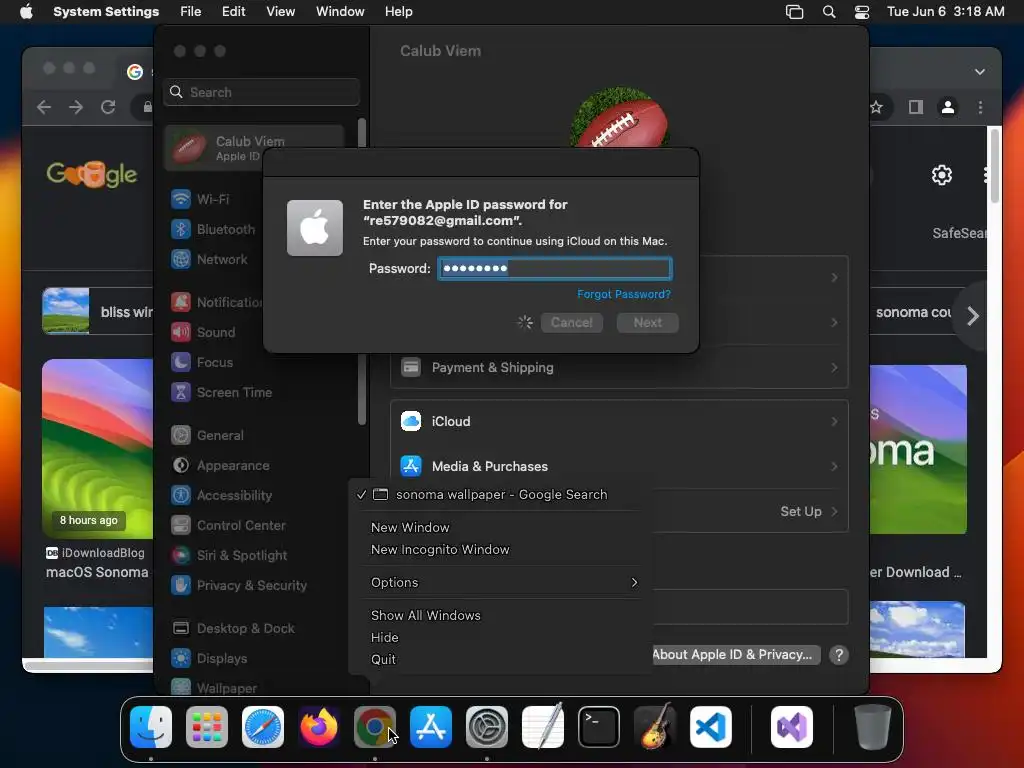
Task: Expand Payment & Shipping row
Action: pyautogui.click(x=619, y=368)
